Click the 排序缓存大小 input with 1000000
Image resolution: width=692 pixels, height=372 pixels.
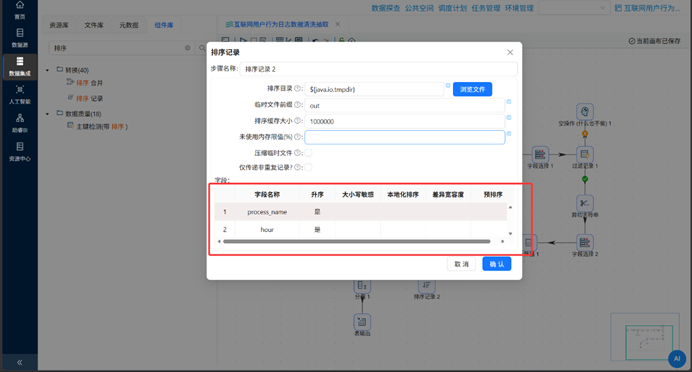[x=405, y=121]
